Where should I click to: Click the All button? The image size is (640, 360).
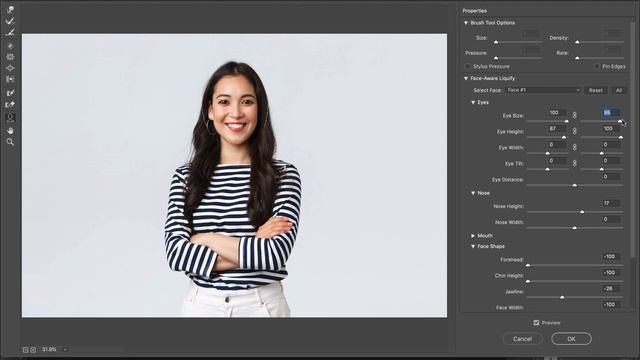pos(619,90)
